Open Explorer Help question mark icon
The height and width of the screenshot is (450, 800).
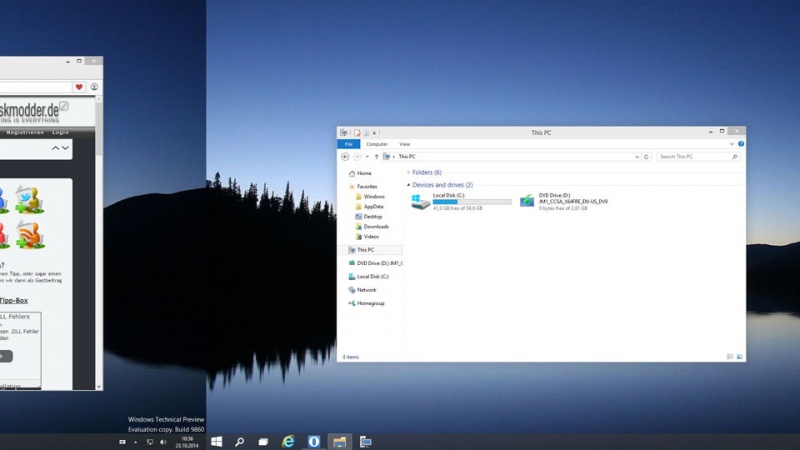coord(740,144)
